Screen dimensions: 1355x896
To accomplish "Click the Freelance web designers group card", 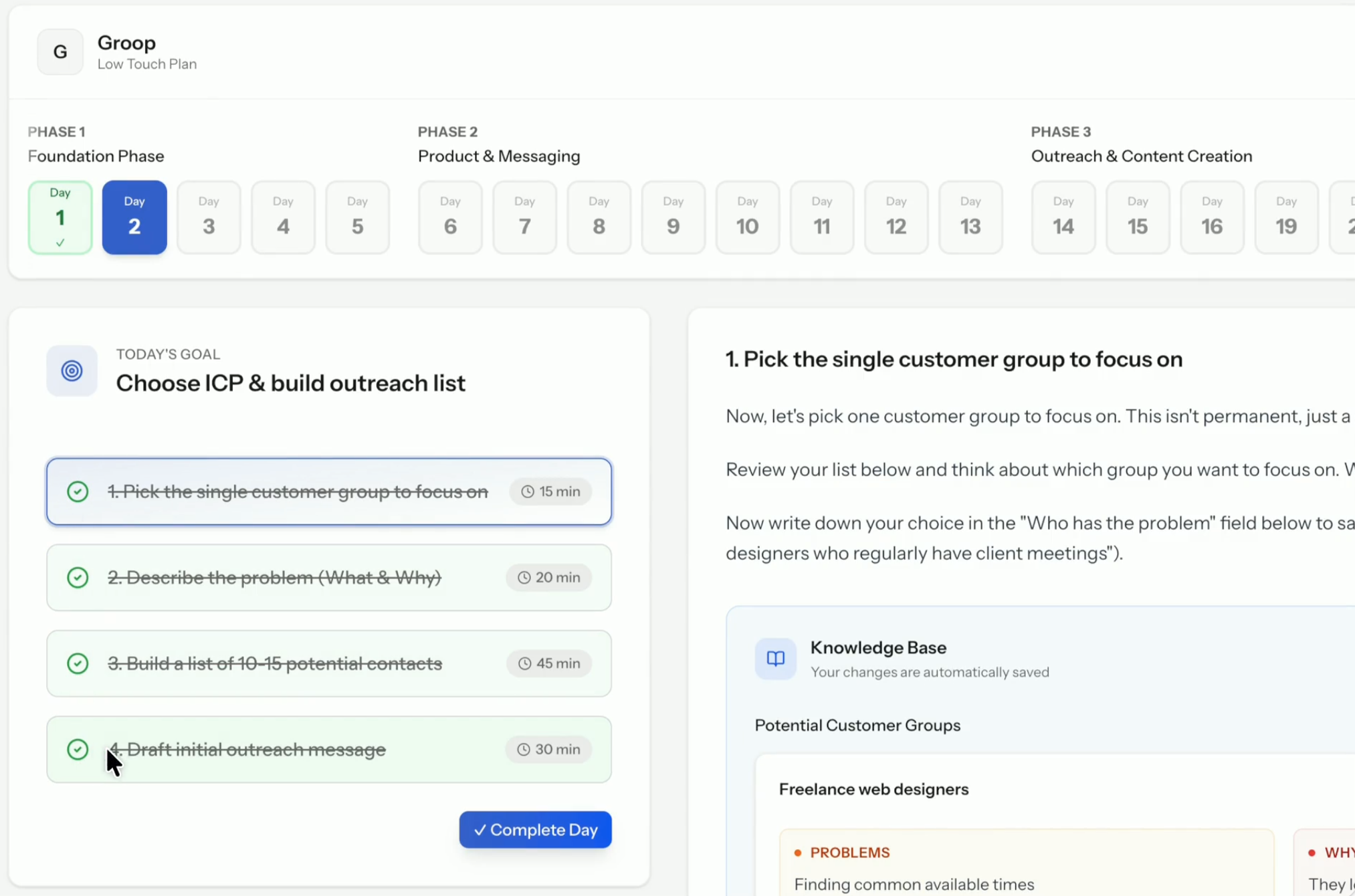I will pos(873,789).
